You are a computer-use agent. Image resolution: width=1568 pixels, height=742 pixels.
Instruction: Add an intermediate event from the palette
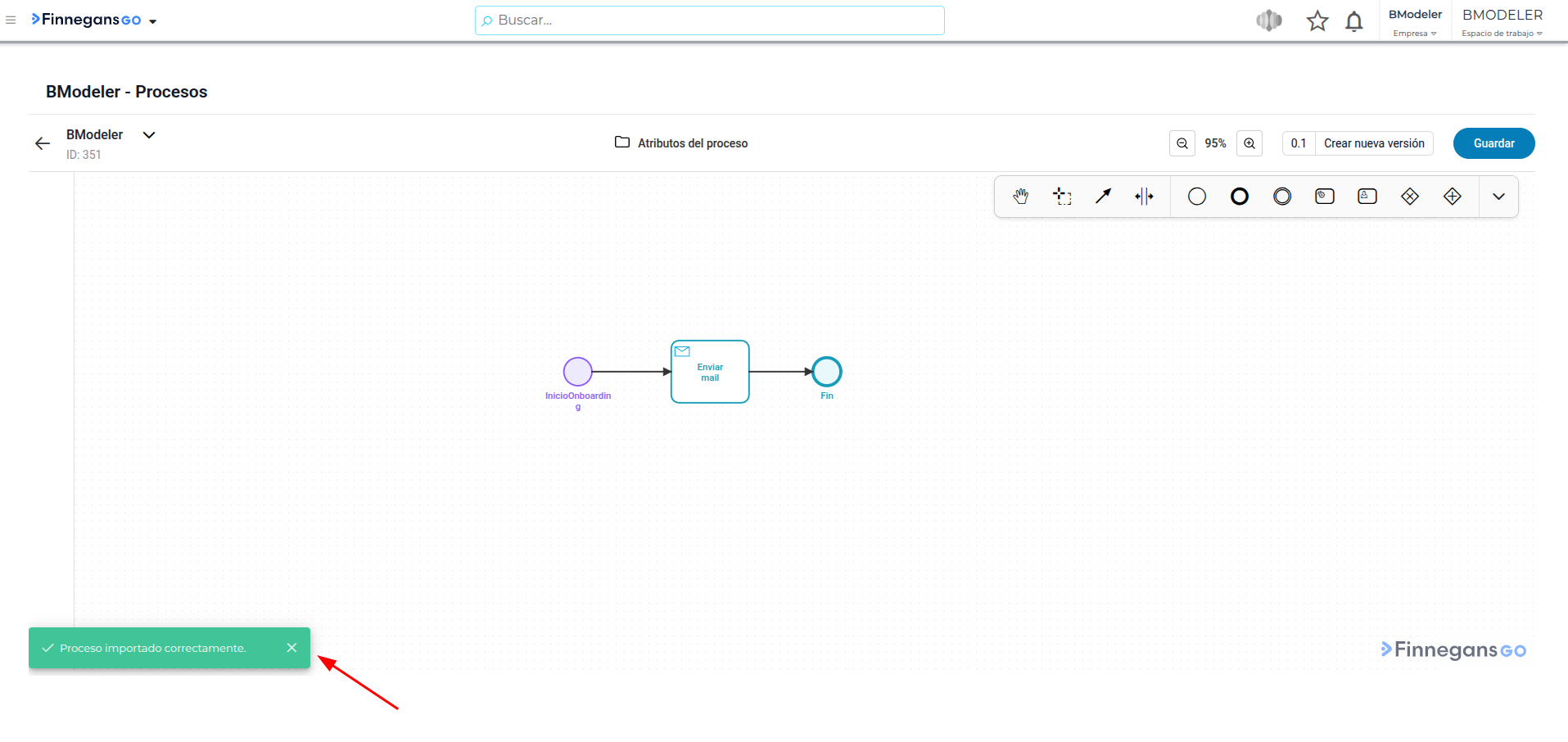point(1282,197)
